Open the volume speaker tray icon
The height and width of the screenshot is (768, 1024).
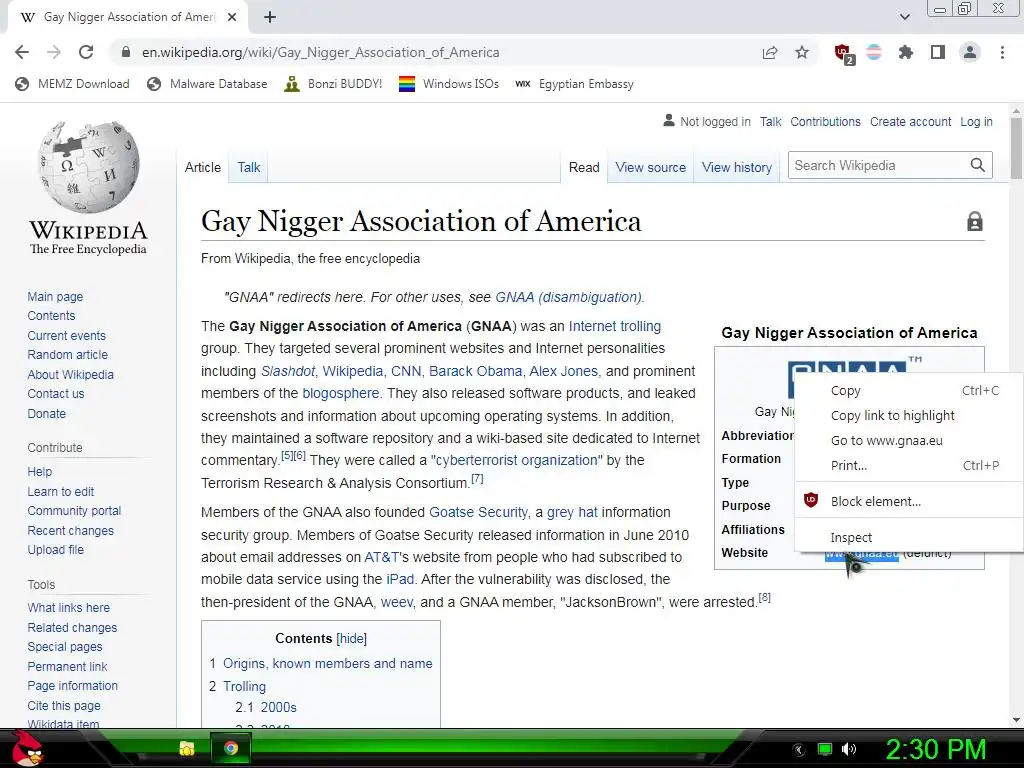tap(848, 749)
